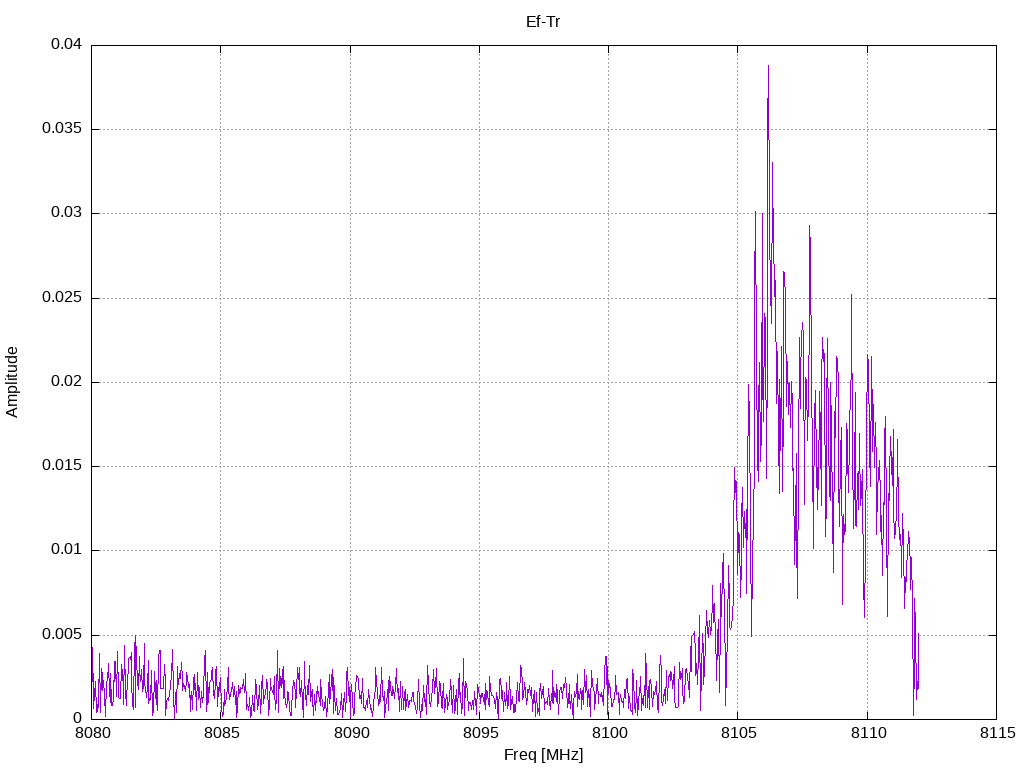Select the "Freq [MHz]" x-axis label
This screenshot has width=1024, height=768.
[543, 755]
